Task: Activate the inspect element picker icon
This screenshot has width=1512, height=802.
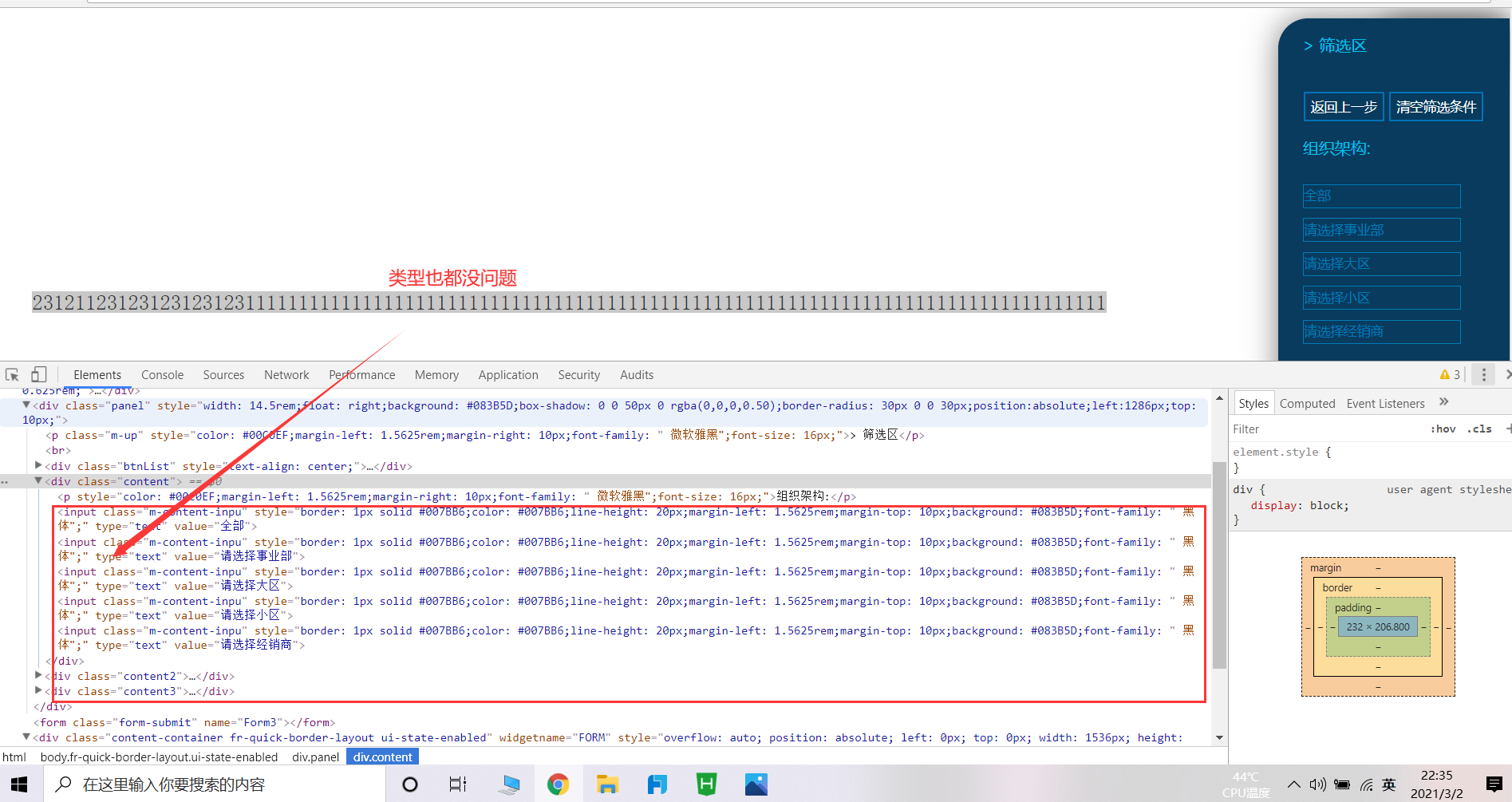Action: tap(12, 374)
